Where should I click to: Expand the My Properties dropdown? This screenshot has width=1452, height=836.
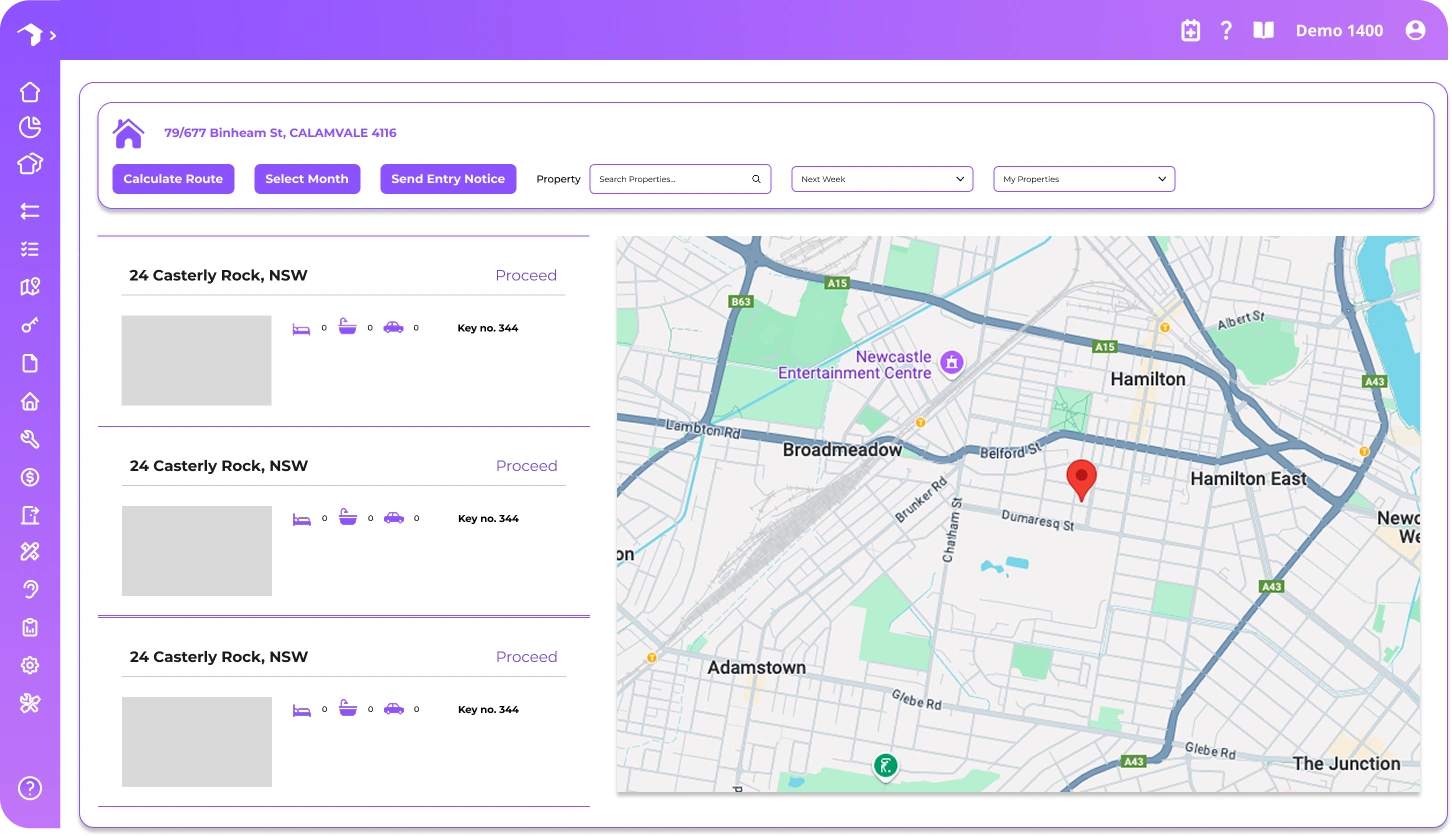coord(1083,179)
